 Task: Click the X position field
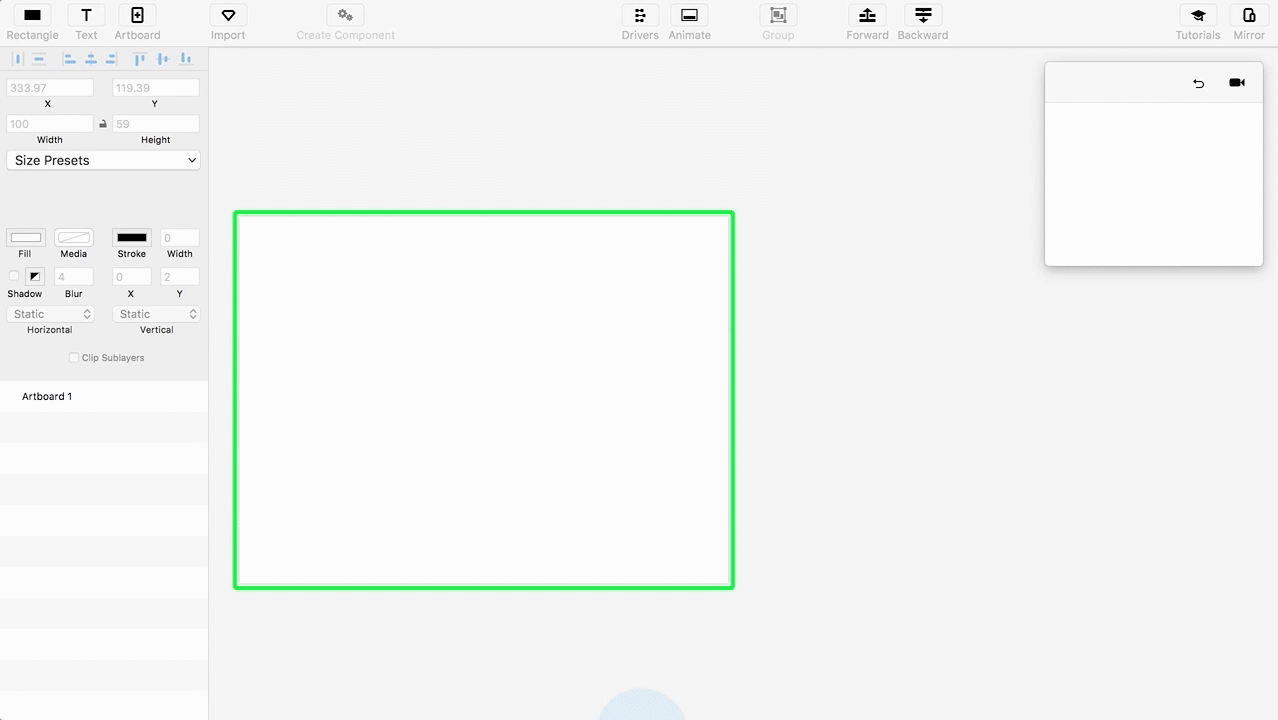coord(50,88)
